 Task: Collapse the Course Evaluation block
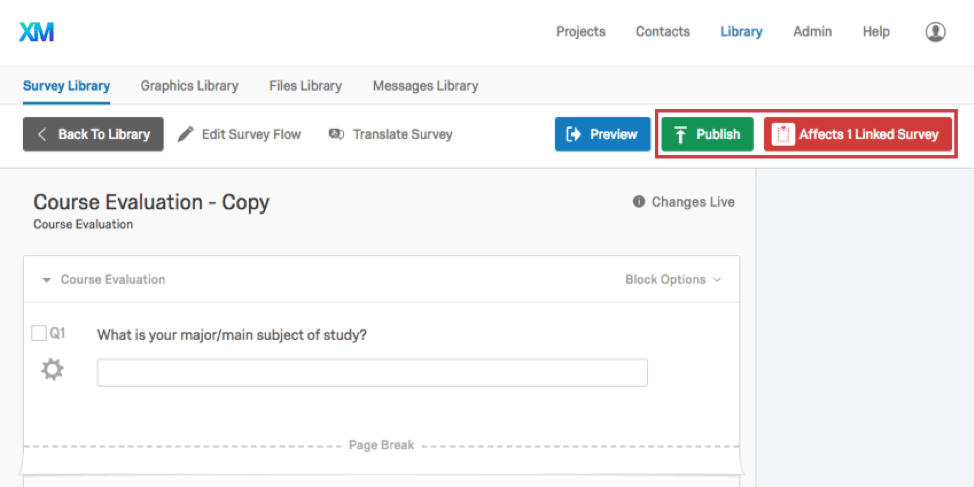pyautogui.click(x=46, y=280)
